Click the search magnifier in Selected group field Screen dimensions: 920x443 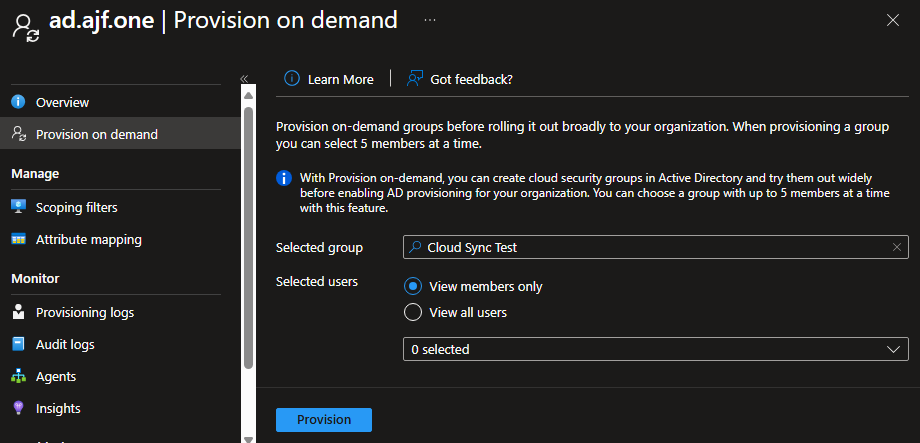tap(415, 247)
